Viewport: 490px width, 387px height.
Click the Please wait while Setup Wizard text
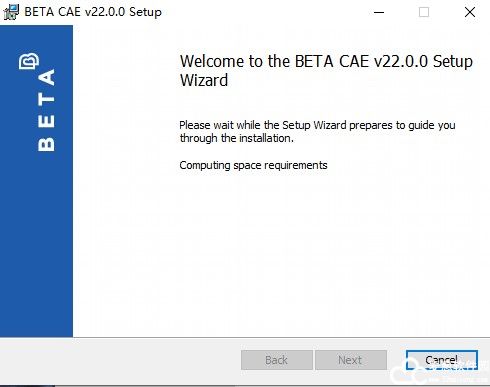(x=317, y=125)
